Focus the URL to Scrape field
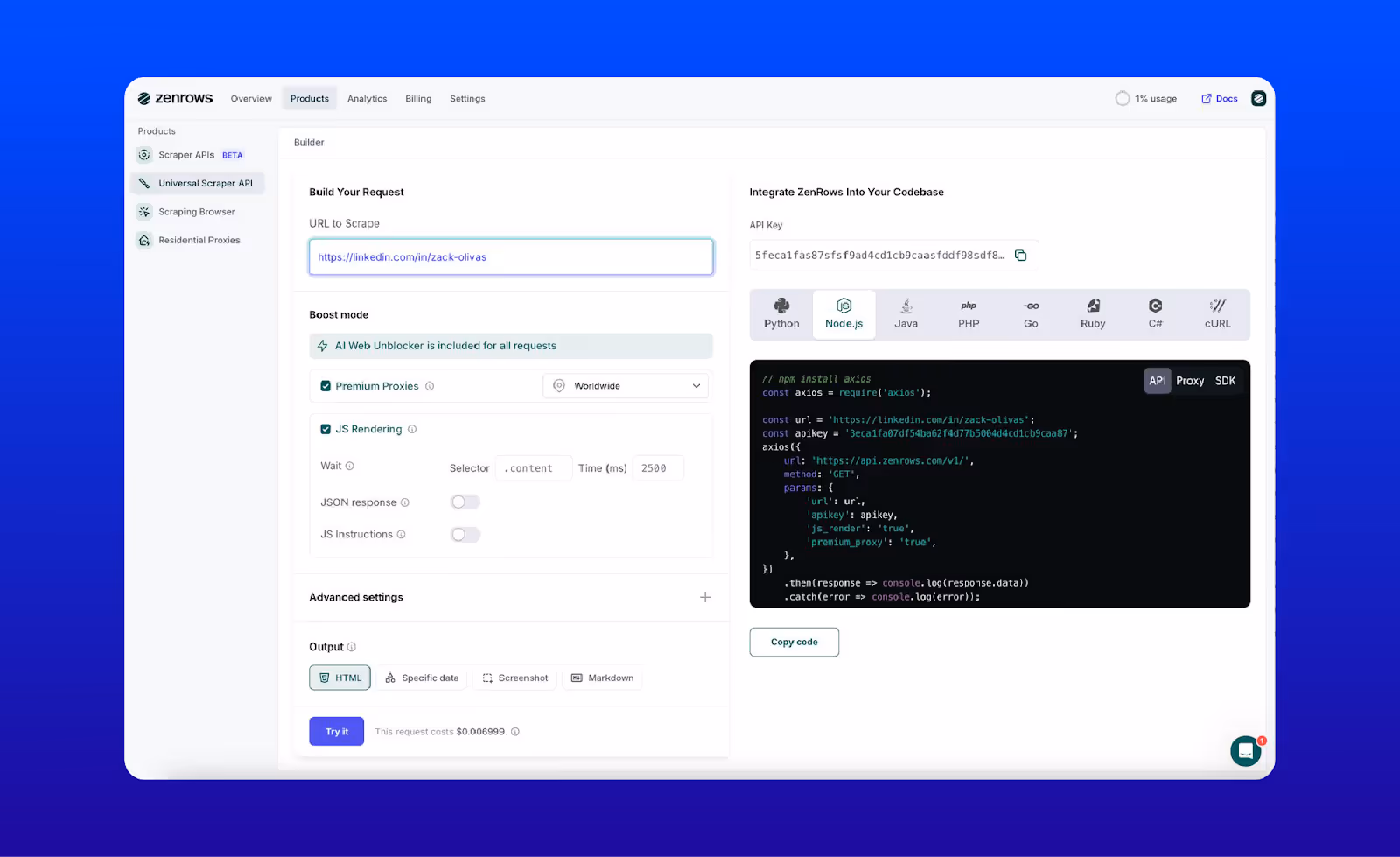This screenshot has height=857, width=1400. pyautogui.click(x=511, y=256)
